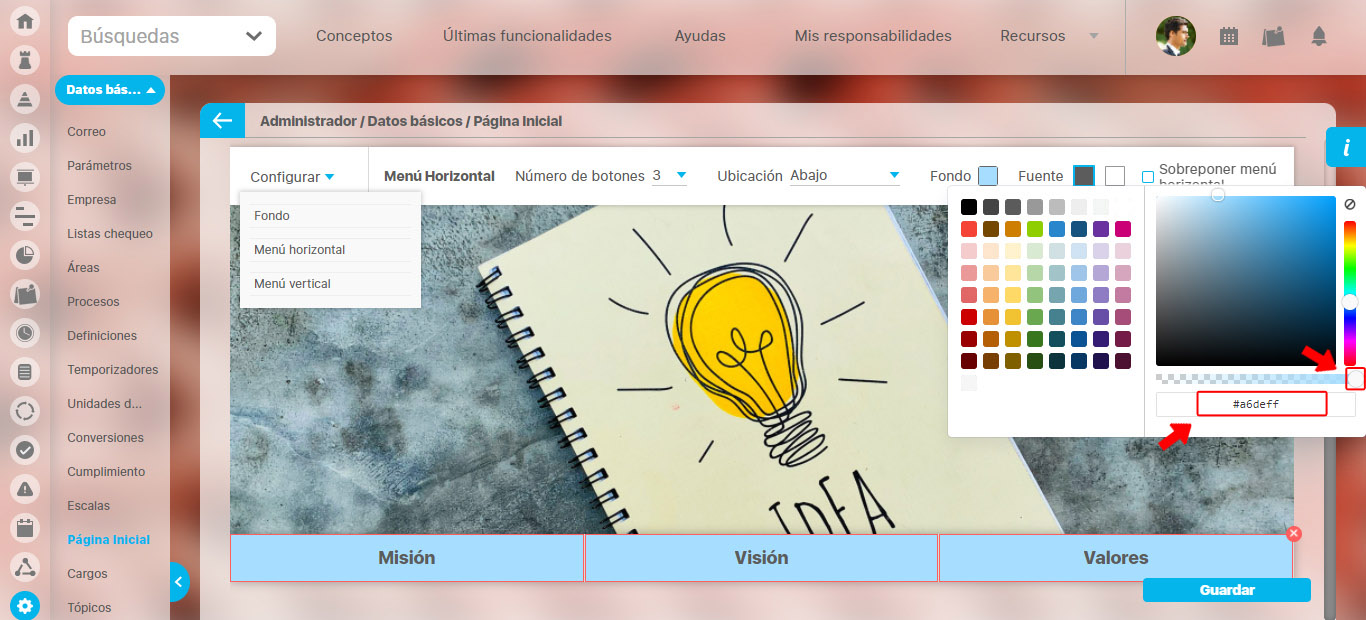Open the notifications bell icon

(x=1319, y=37)
